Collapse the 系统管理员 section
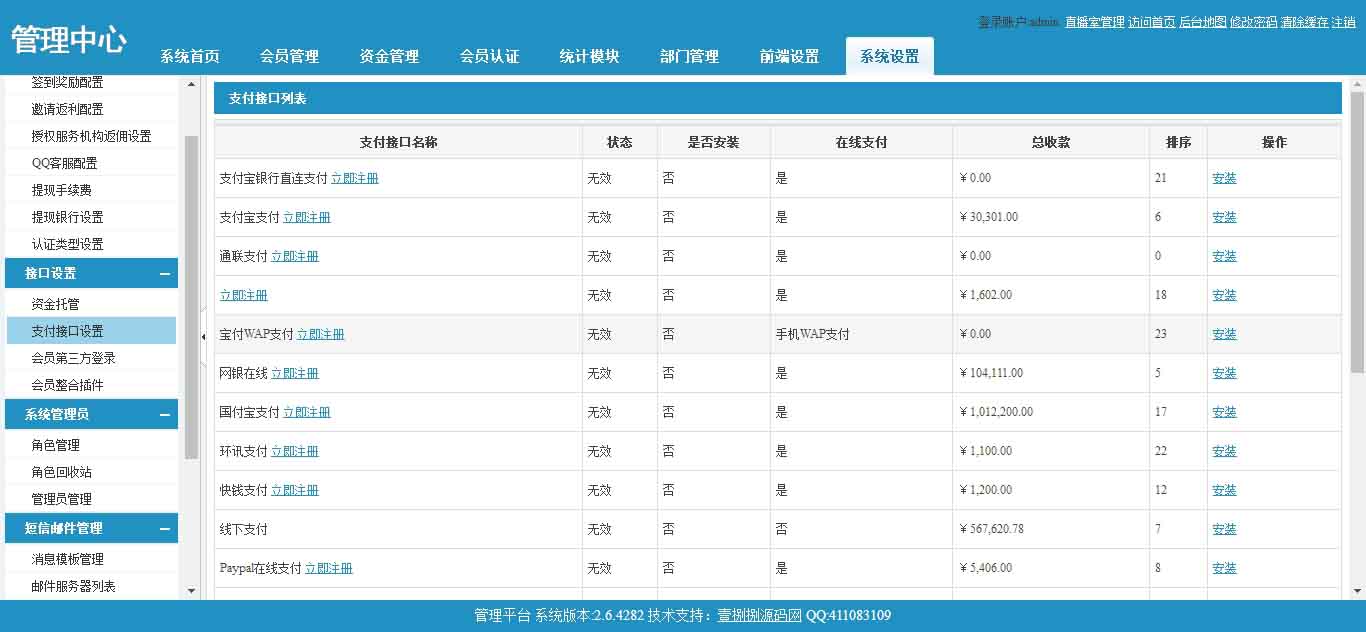The image size is (1366, 632). tap(164, 415)
